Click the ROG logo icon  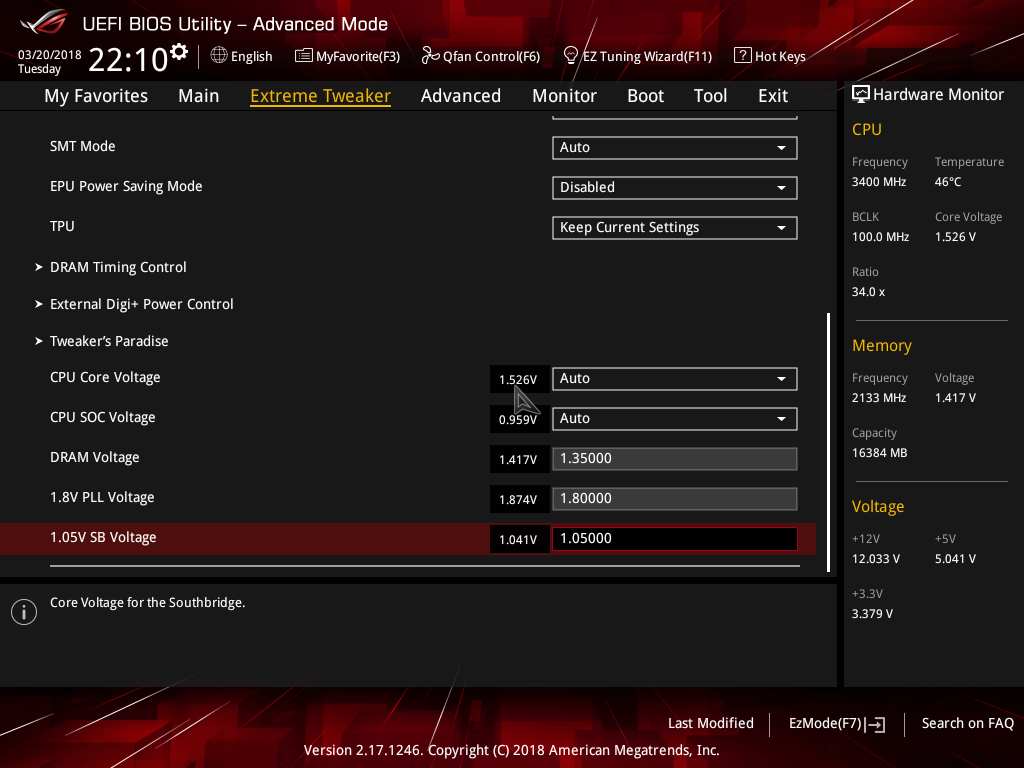43,22
